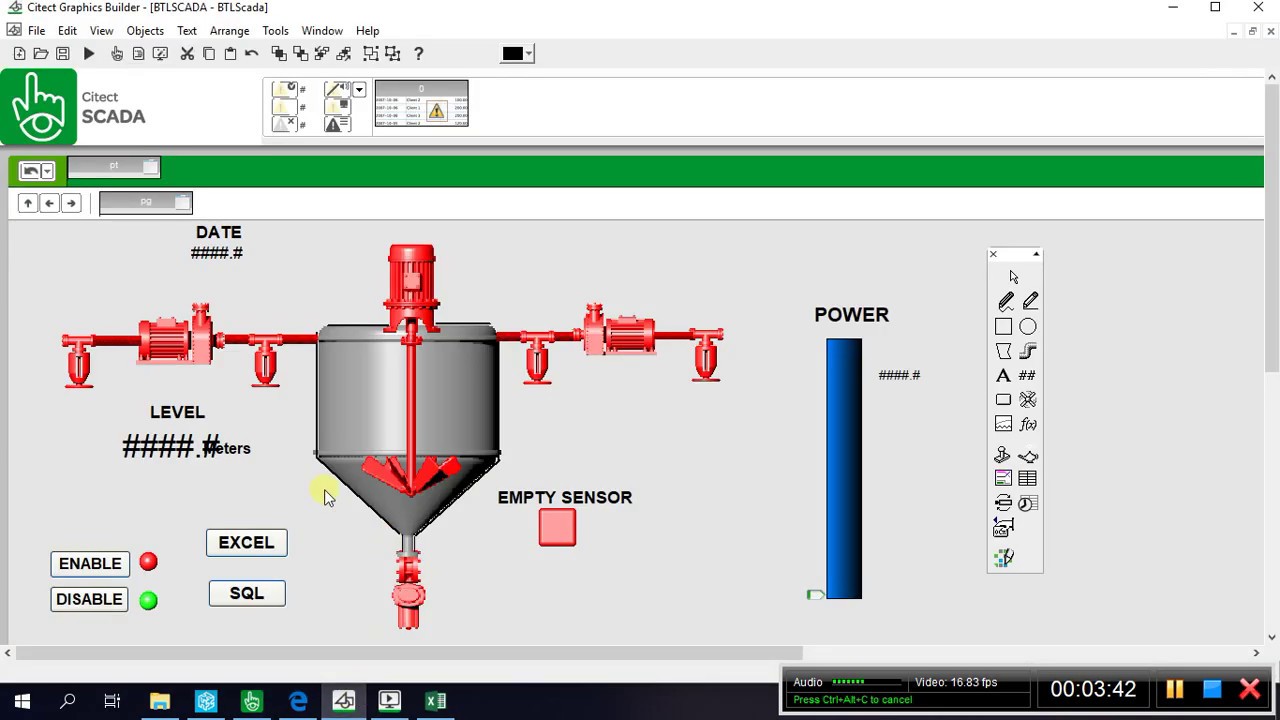Copy selection from the toolbar

(x=209, y=54)
